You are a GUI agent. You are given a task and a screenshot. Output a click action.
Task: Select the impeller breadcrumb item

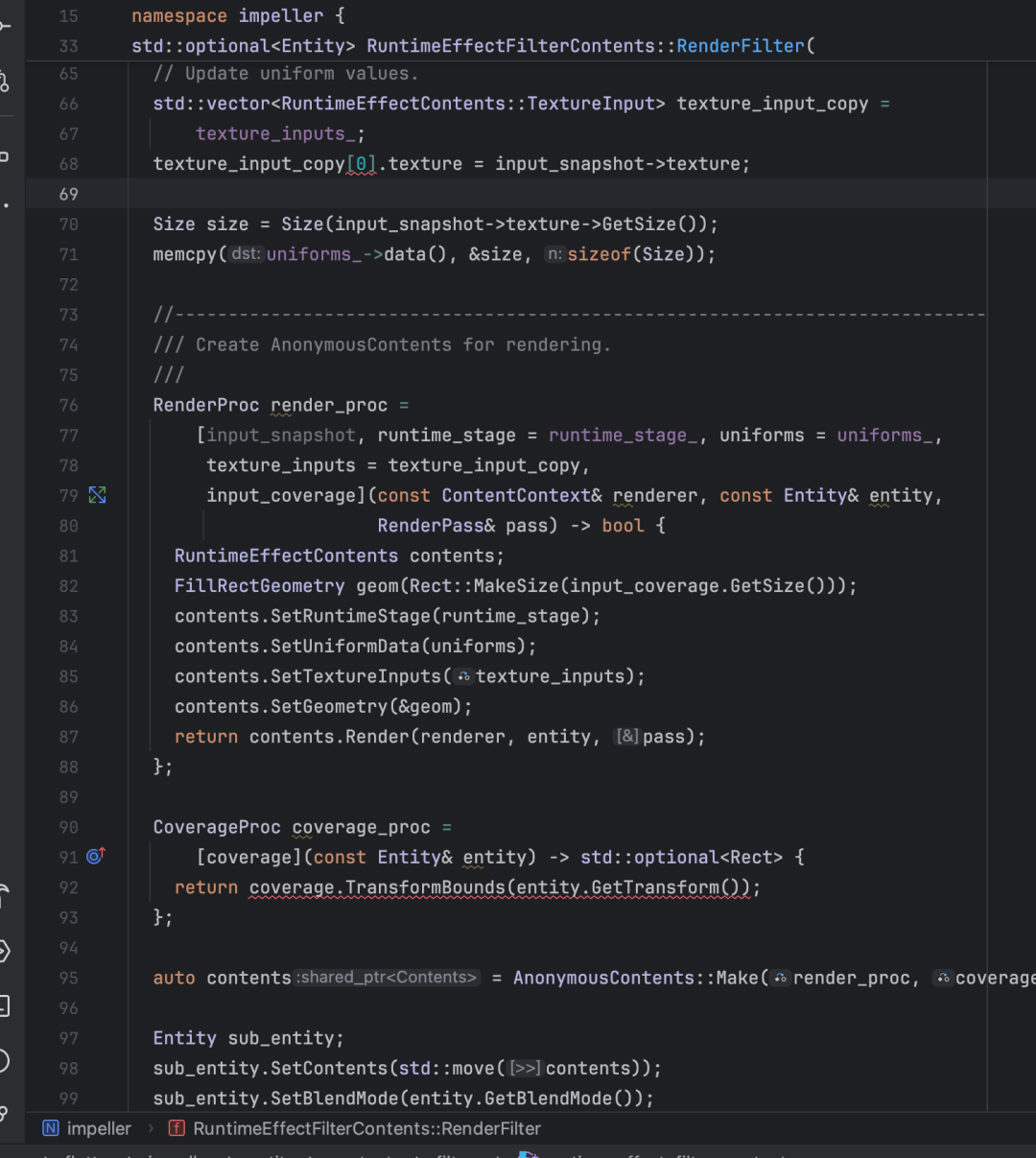[x=99, y=1128]
